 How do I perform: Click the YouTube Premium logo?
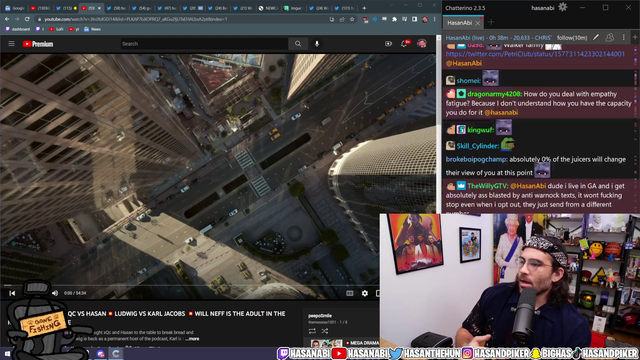[38, 44]
